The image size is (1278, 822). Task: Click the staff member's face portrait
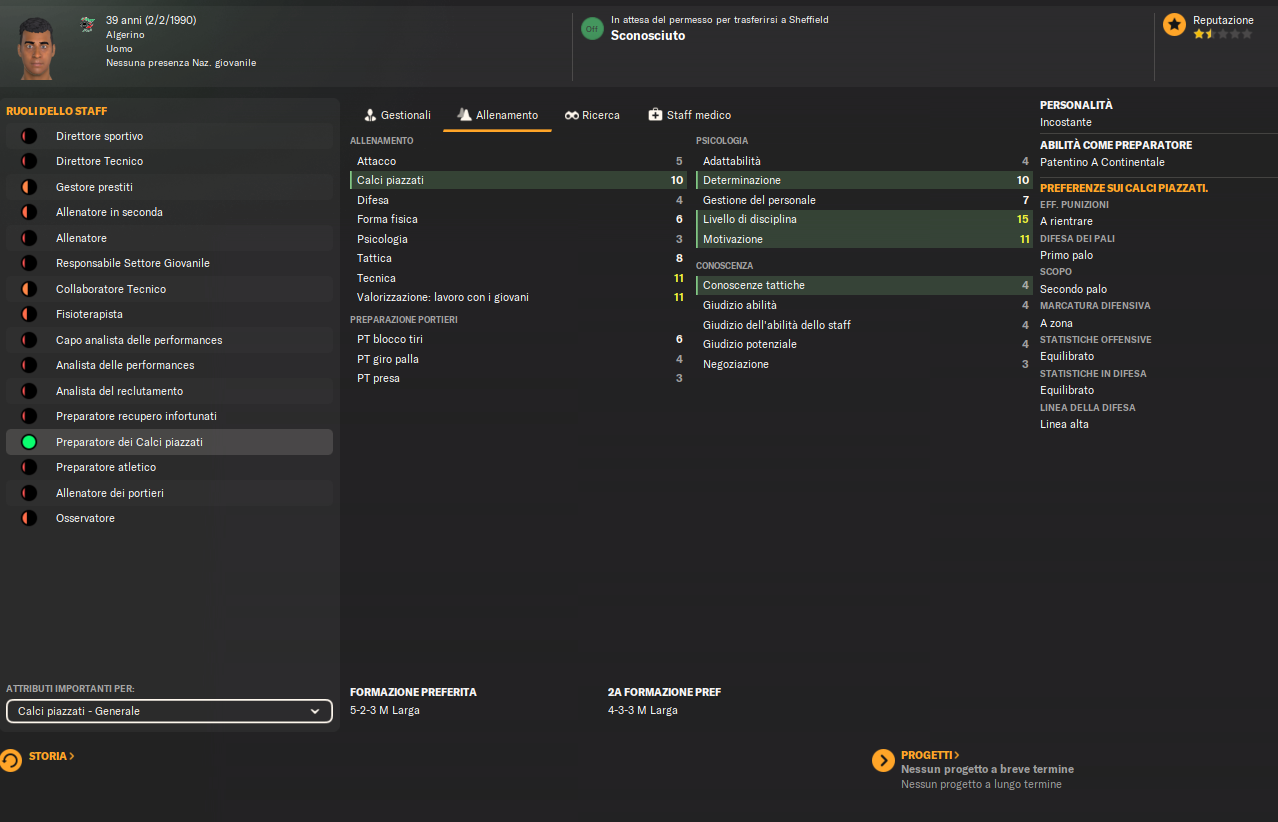[38, 47]
